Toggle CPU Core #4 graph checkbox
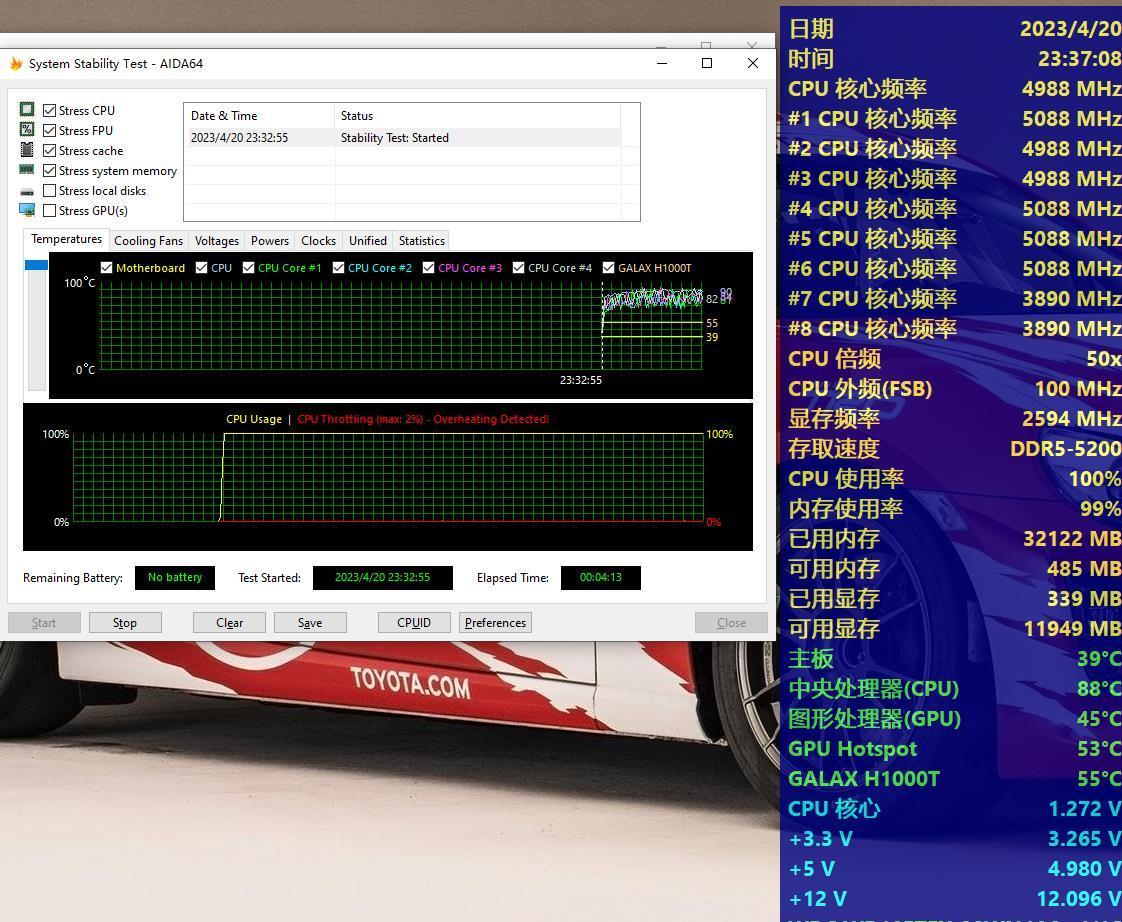The image size is (1122, 922). click(519, 268)
